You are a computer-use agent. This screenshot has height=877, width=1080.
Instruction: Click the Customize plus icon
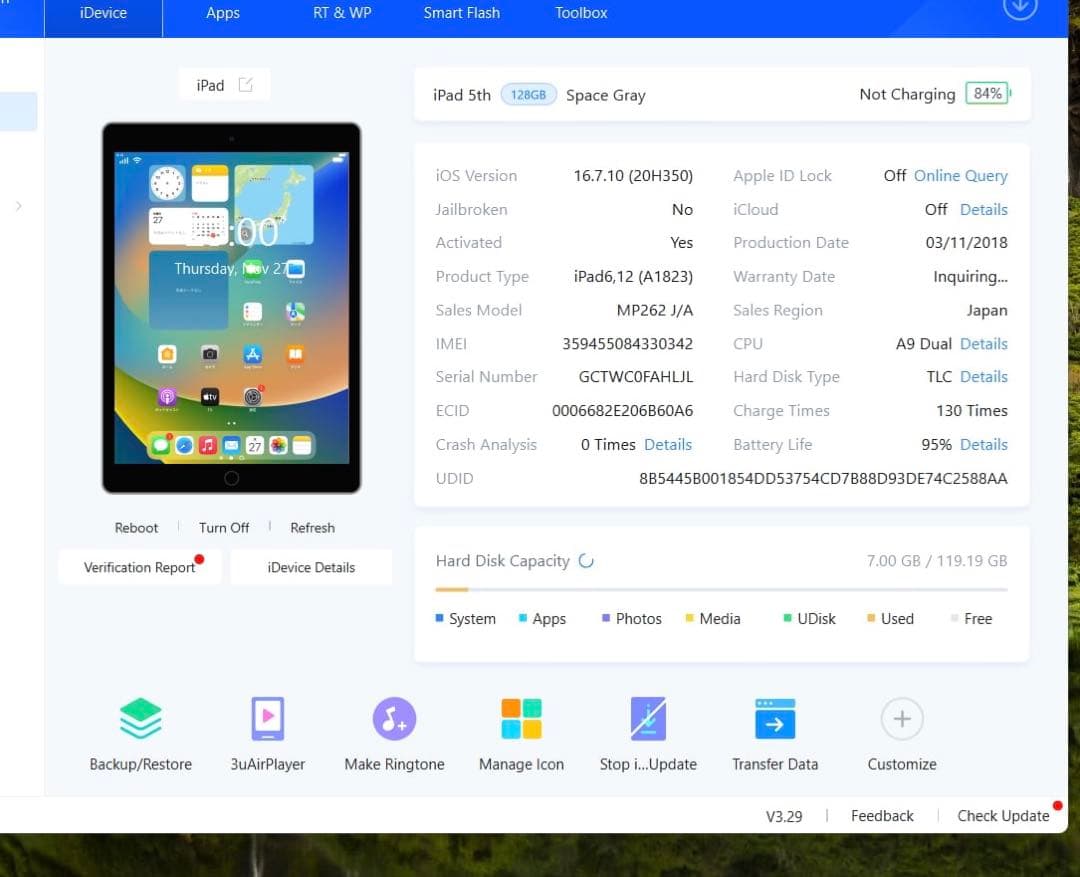pos(901,718)
